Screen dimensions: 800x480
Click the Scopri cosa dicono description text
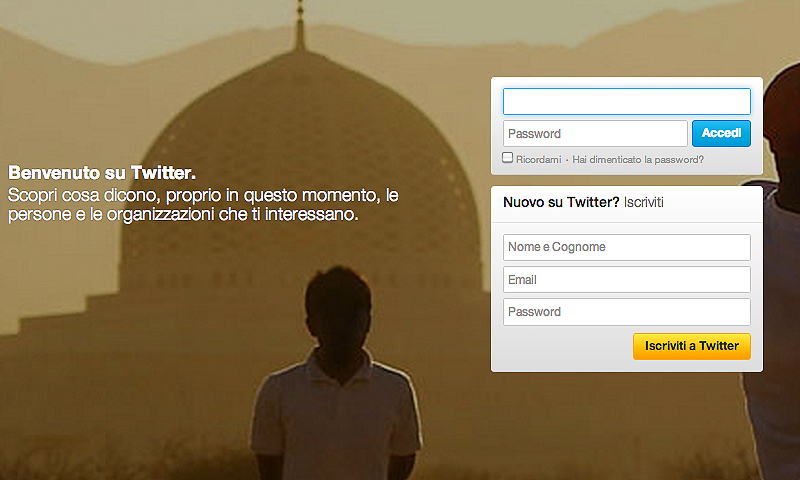click(203, 205)
